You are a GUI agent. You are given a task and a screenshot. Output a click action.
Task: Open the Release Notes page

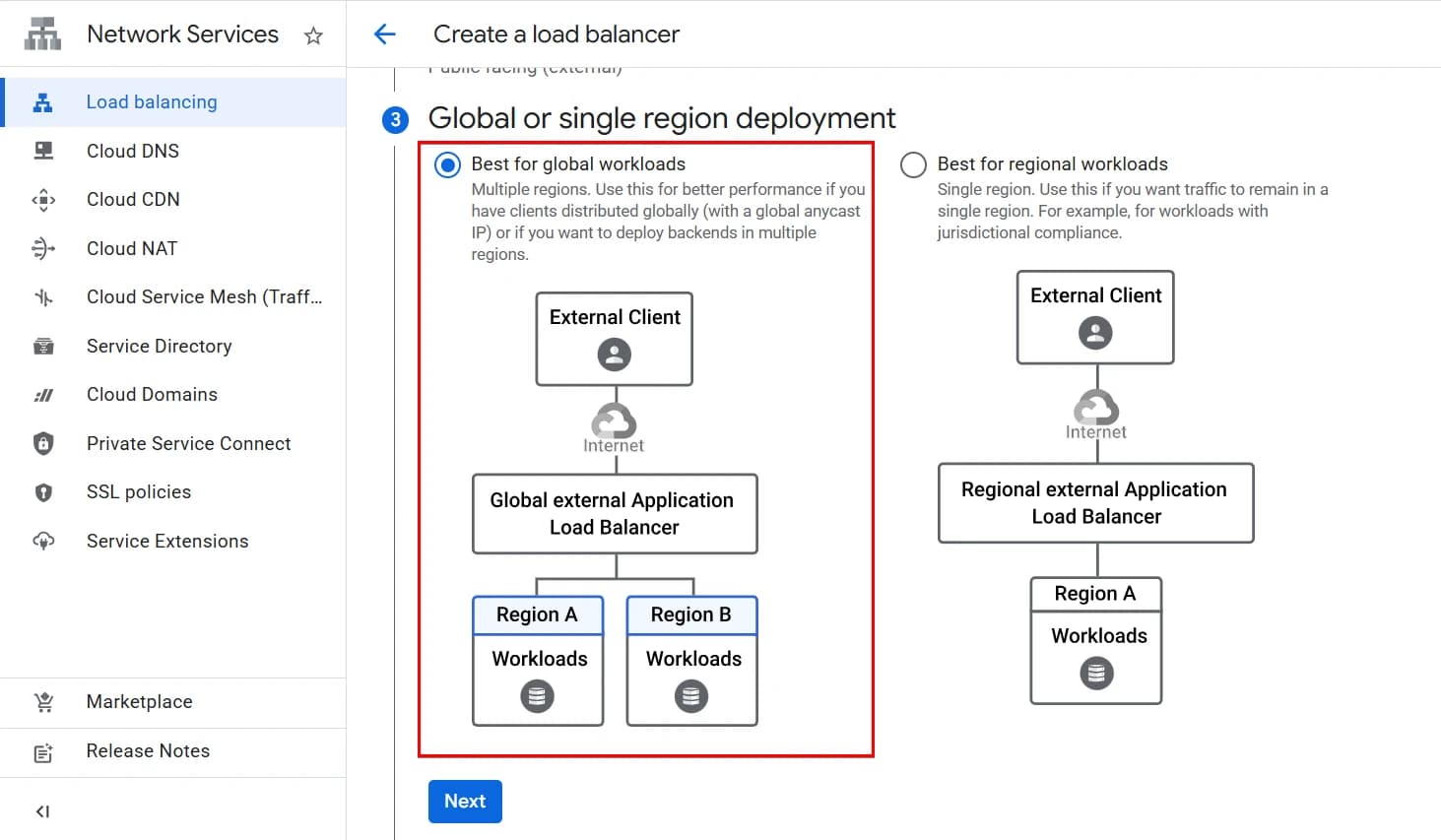147,750
